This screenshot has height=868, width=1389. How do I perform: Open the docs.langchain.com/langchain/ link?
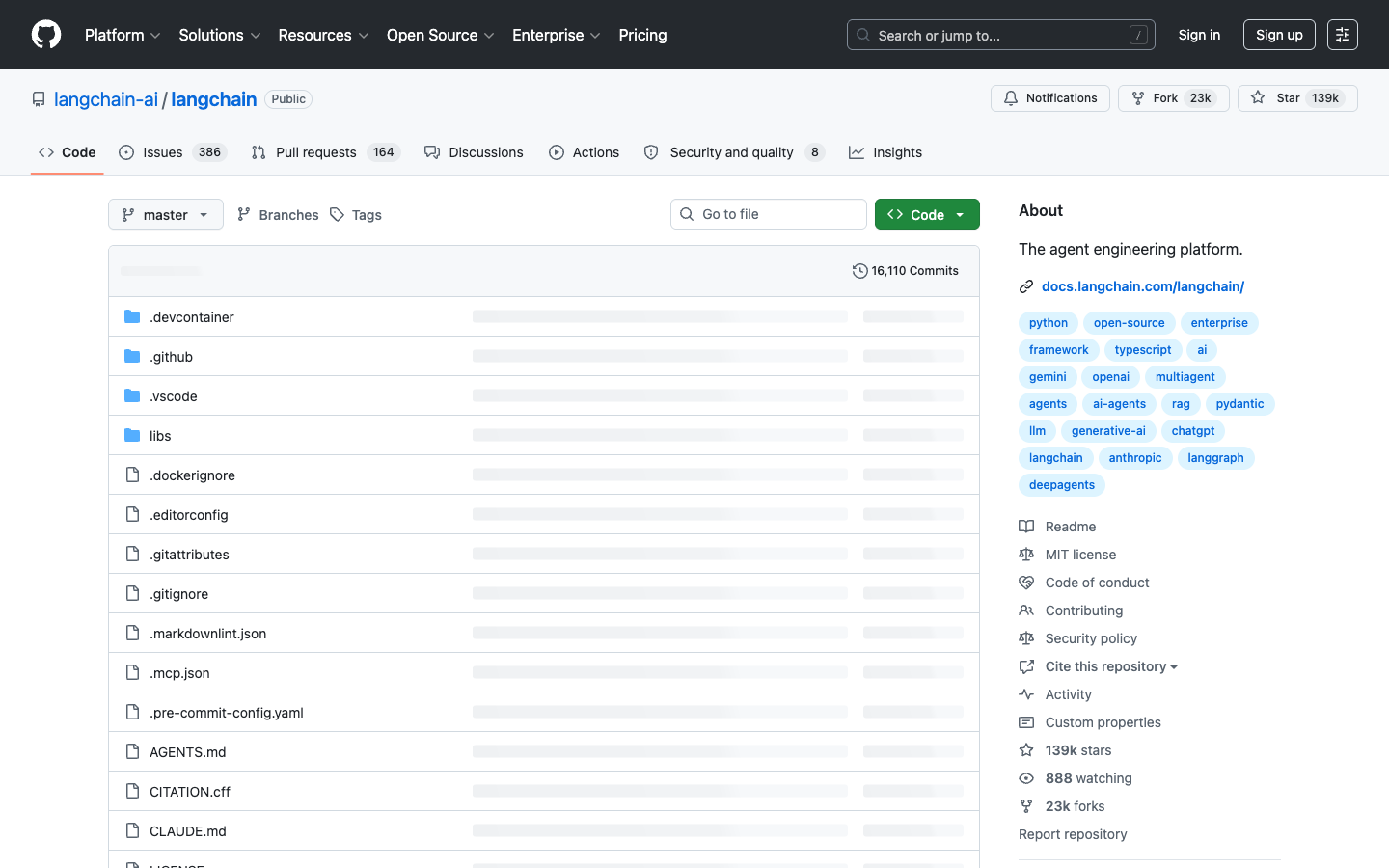tap(1143, 286)
